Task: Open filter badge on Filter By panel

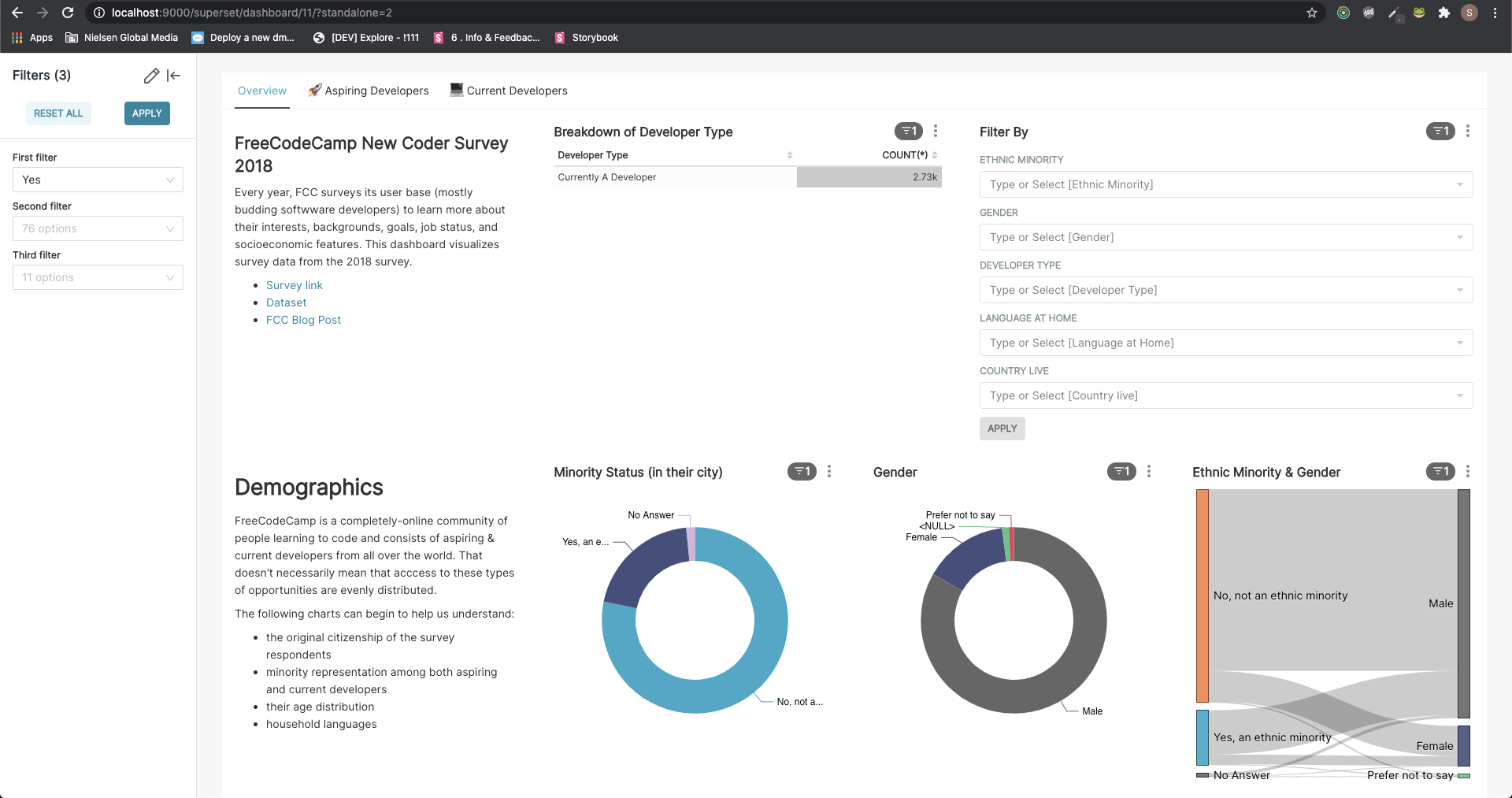Action: coord(1440,132)
